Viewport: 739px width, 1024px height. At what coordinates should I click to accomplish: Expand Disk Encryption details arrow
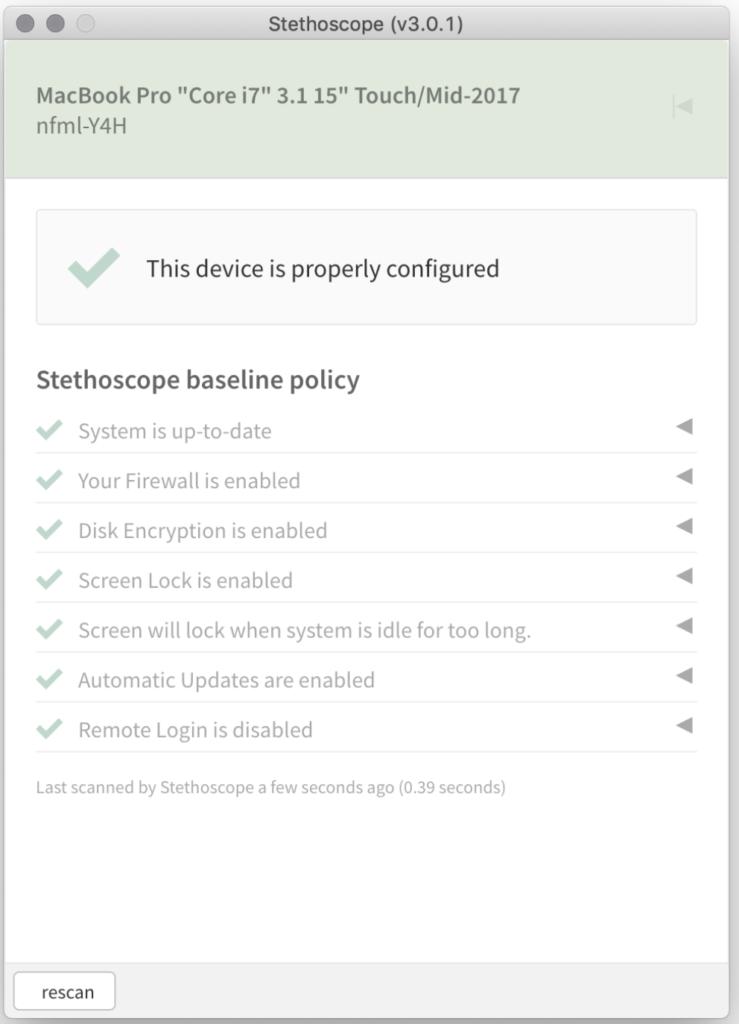click(x=684, y=526)
